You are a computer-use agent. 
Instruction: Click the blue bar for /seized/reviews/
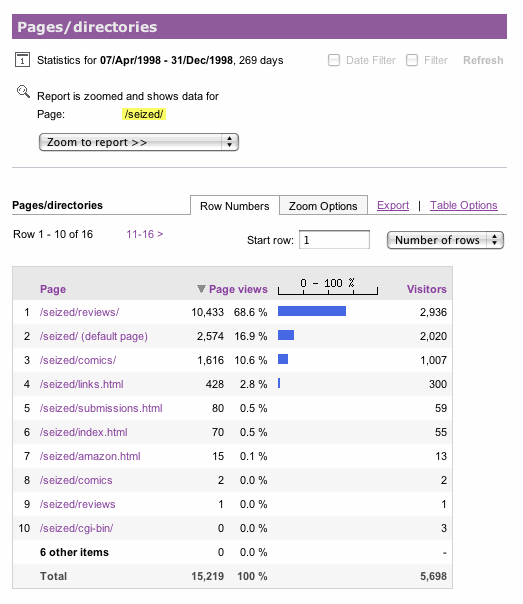pos(312,311)
